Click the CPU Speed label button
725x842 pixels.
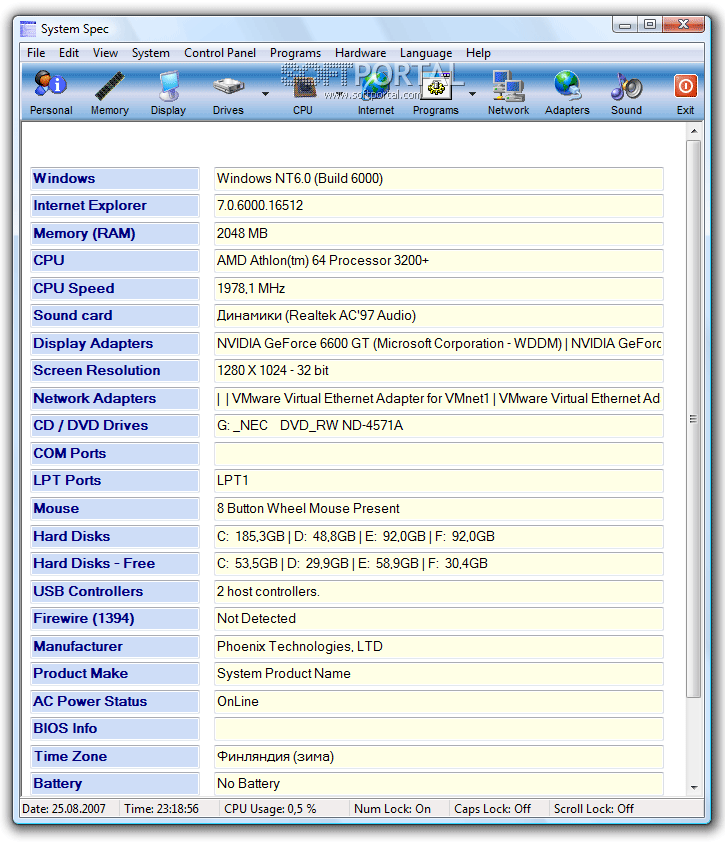click(115, 288)
